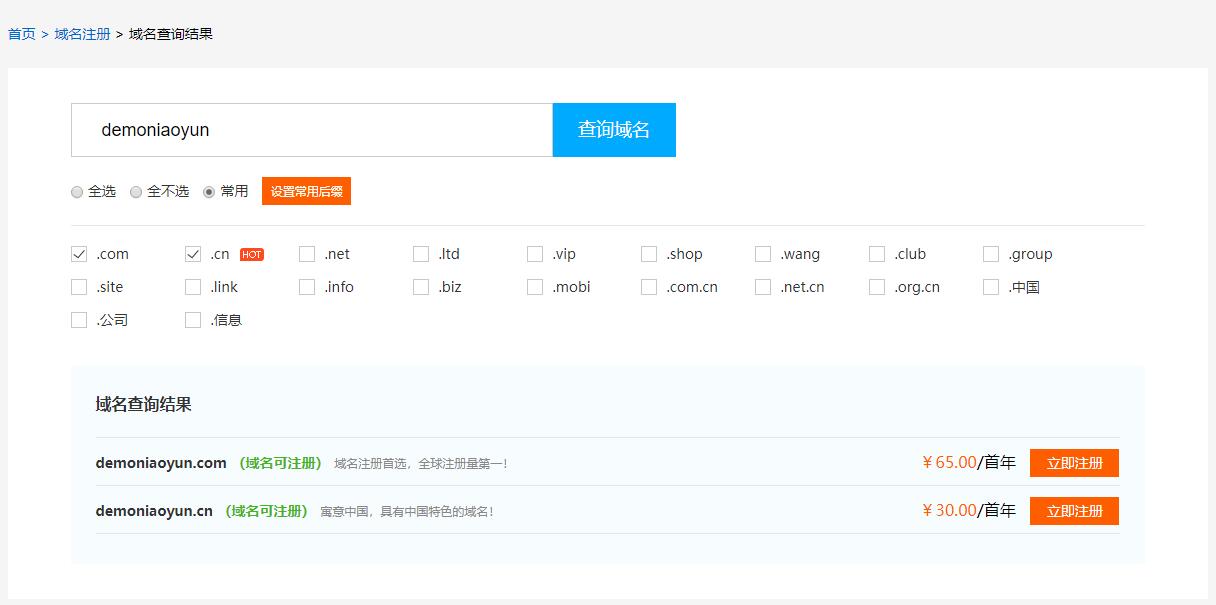This screenshot has height=605, width=1216.
Task: Select the 全选 radio button
Action: (77, 192)
